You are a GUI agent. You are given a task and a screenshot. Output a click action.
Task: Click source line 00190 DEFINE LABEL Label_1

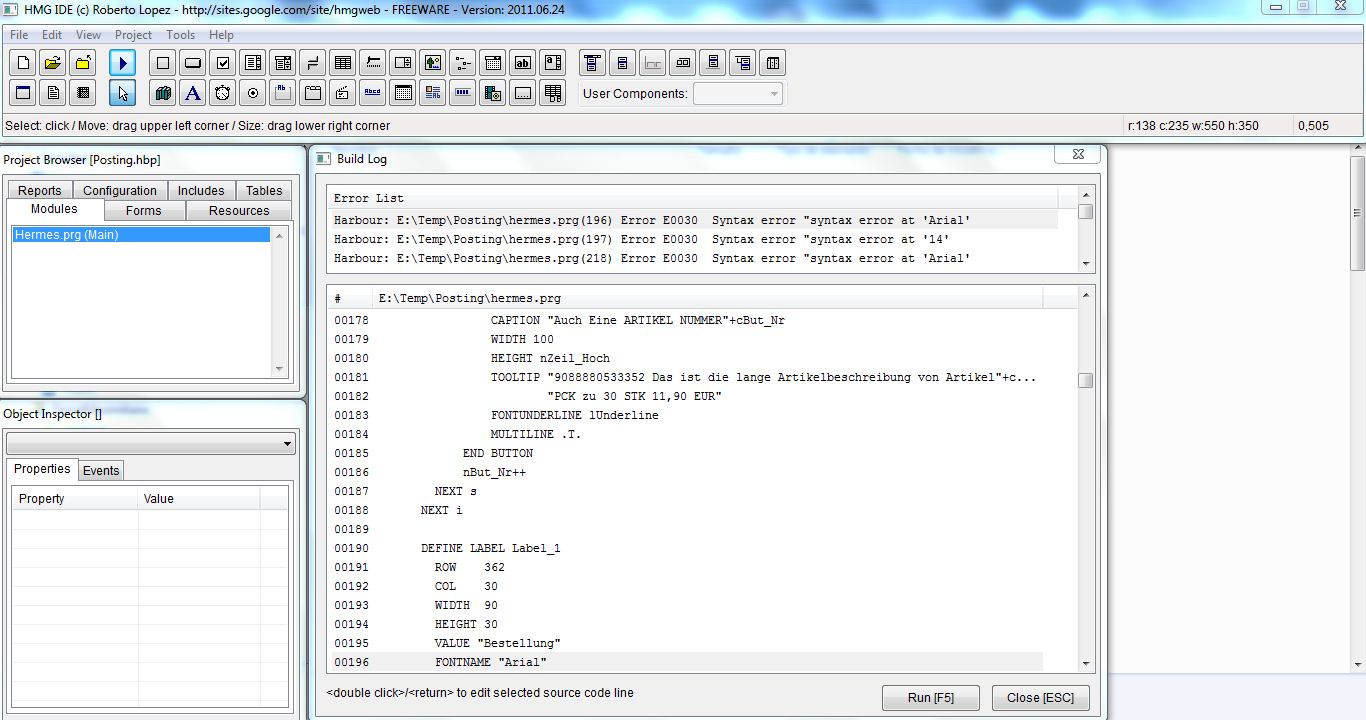687,548
